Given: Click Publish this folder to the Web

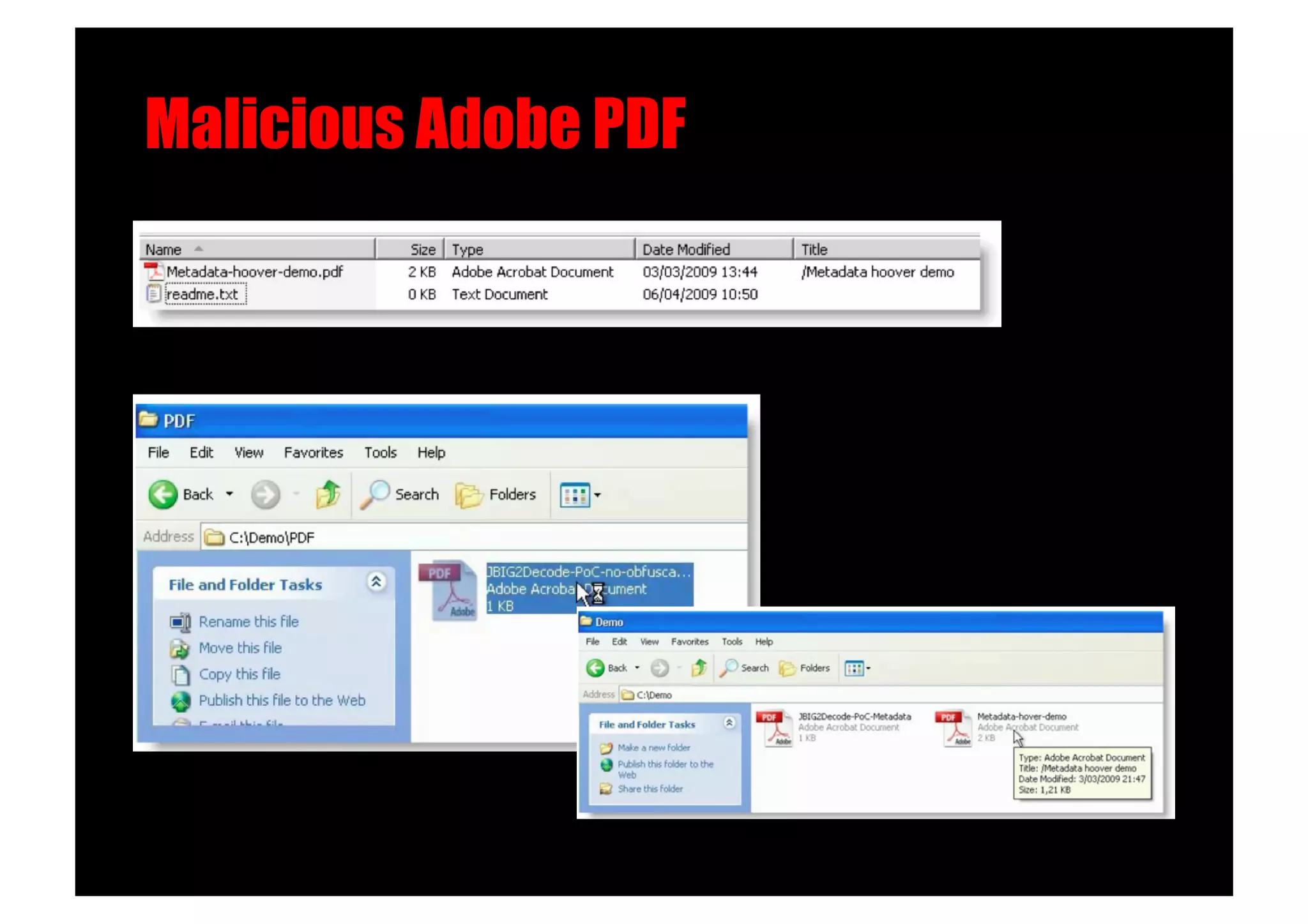Looking at the screenshot, I should click(x=665, y=769).
